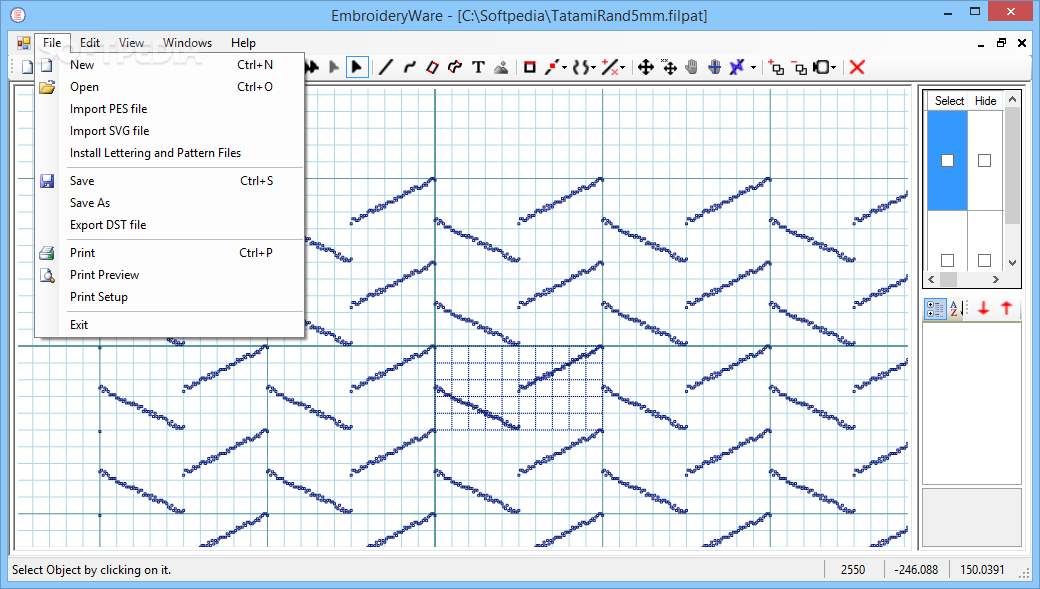Choose Print from the File menu

tap(170, 253)
